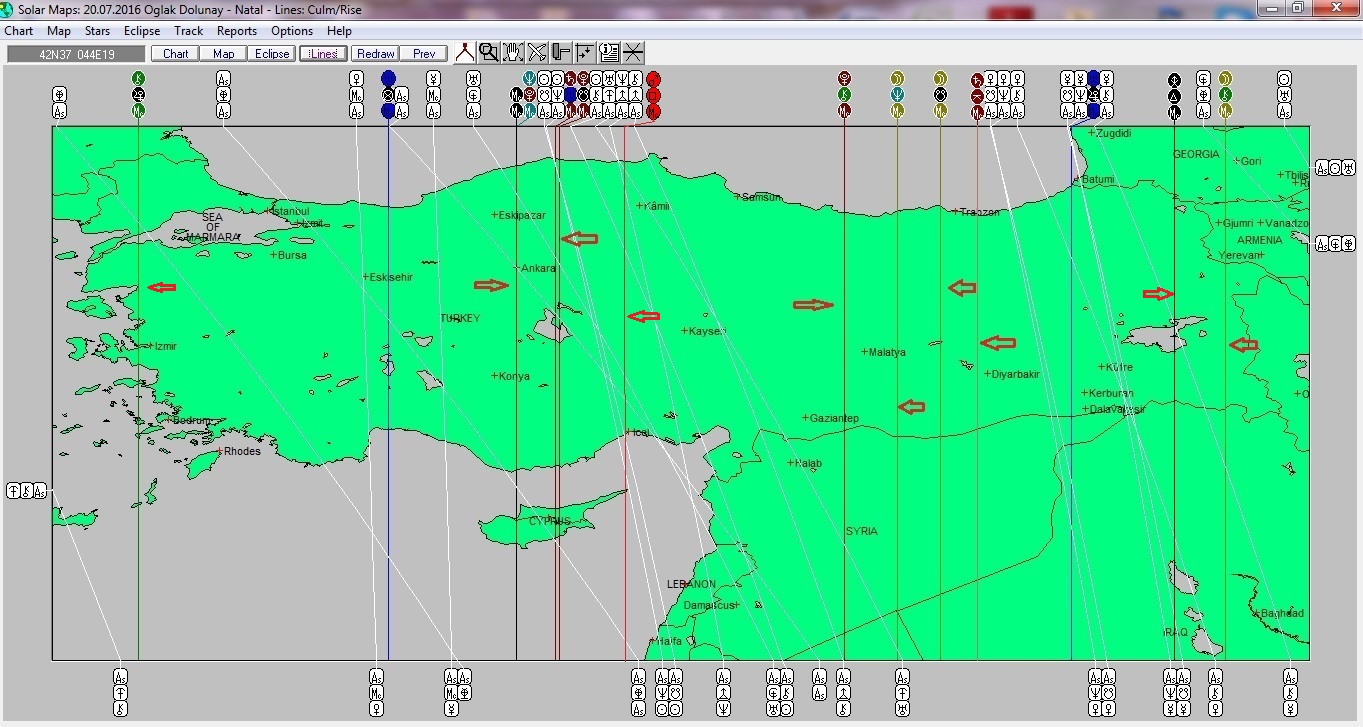Open the Help menu
Viewport: 1363px width, 727px height.
[339, 31]
